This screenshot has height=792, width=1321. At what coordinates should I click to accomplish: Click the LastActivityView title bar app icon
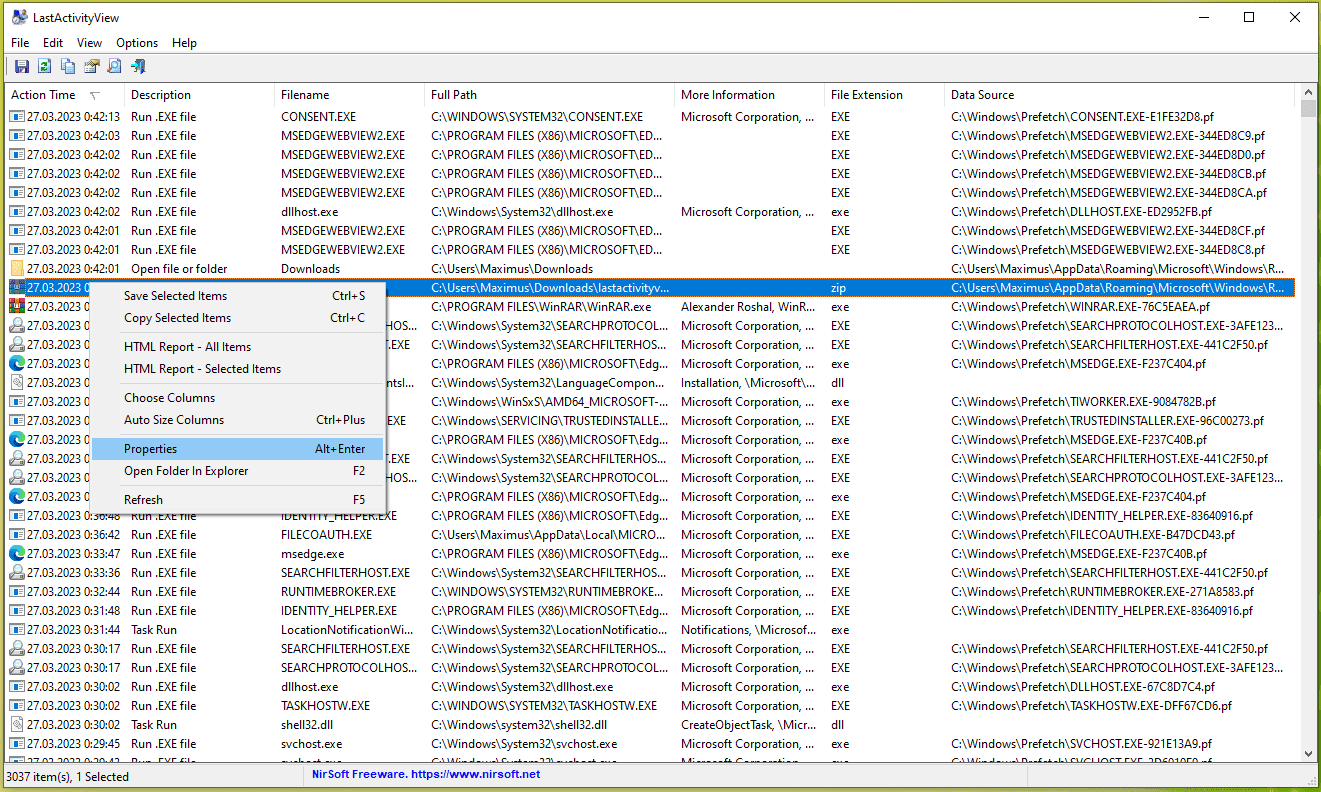(19, 17)
